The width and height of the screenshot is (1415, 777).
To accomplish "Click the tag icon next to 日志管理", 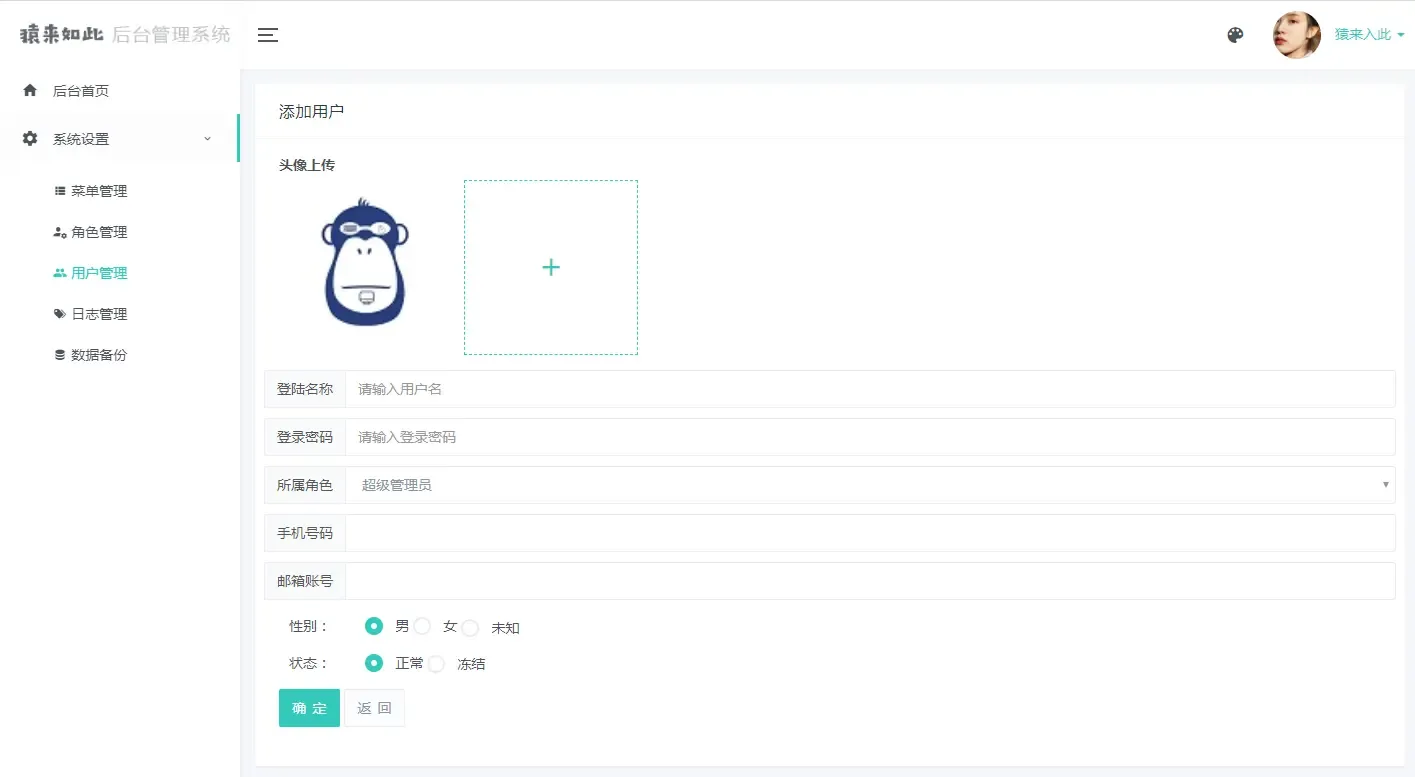I will coord(60,313).
